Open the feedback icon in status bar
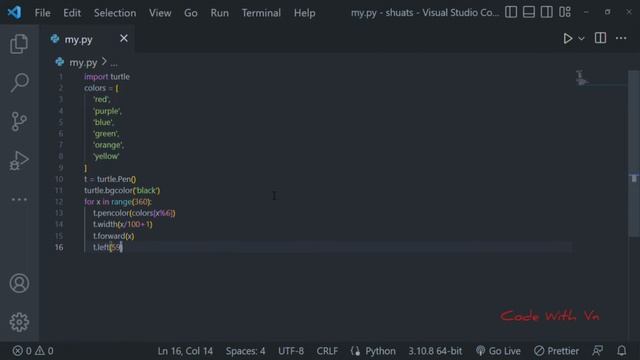Image resolution: width=640 pixels, height=360 pixels. coord(598,351)
